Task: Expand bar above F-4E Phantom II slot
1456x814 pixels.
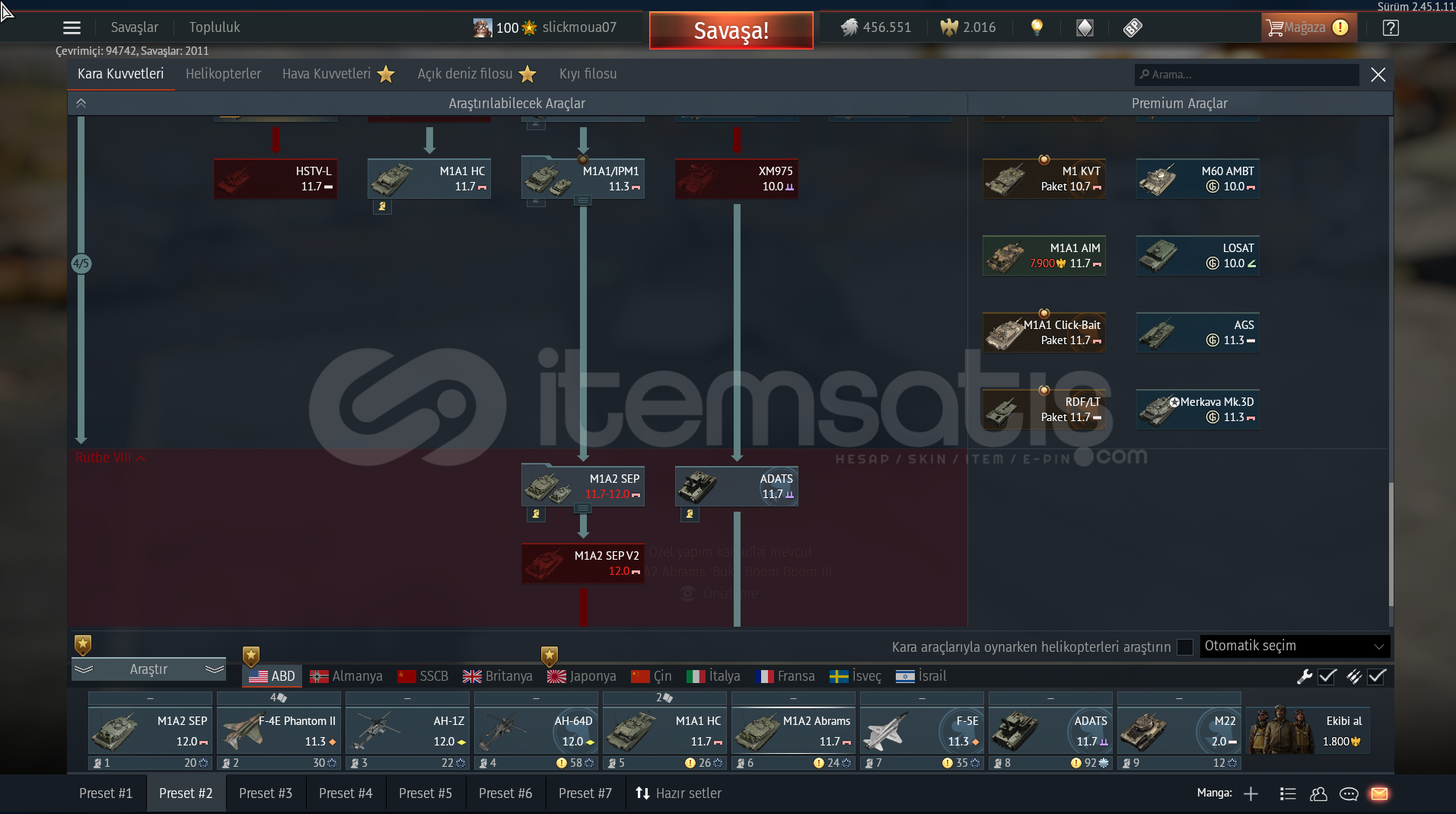Action: coord(279,697)
